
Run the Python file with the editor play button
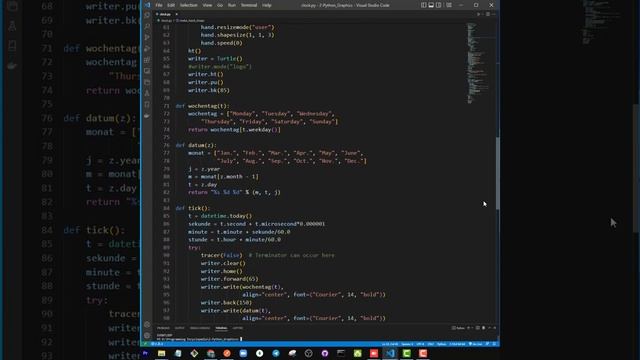(478, 14)
